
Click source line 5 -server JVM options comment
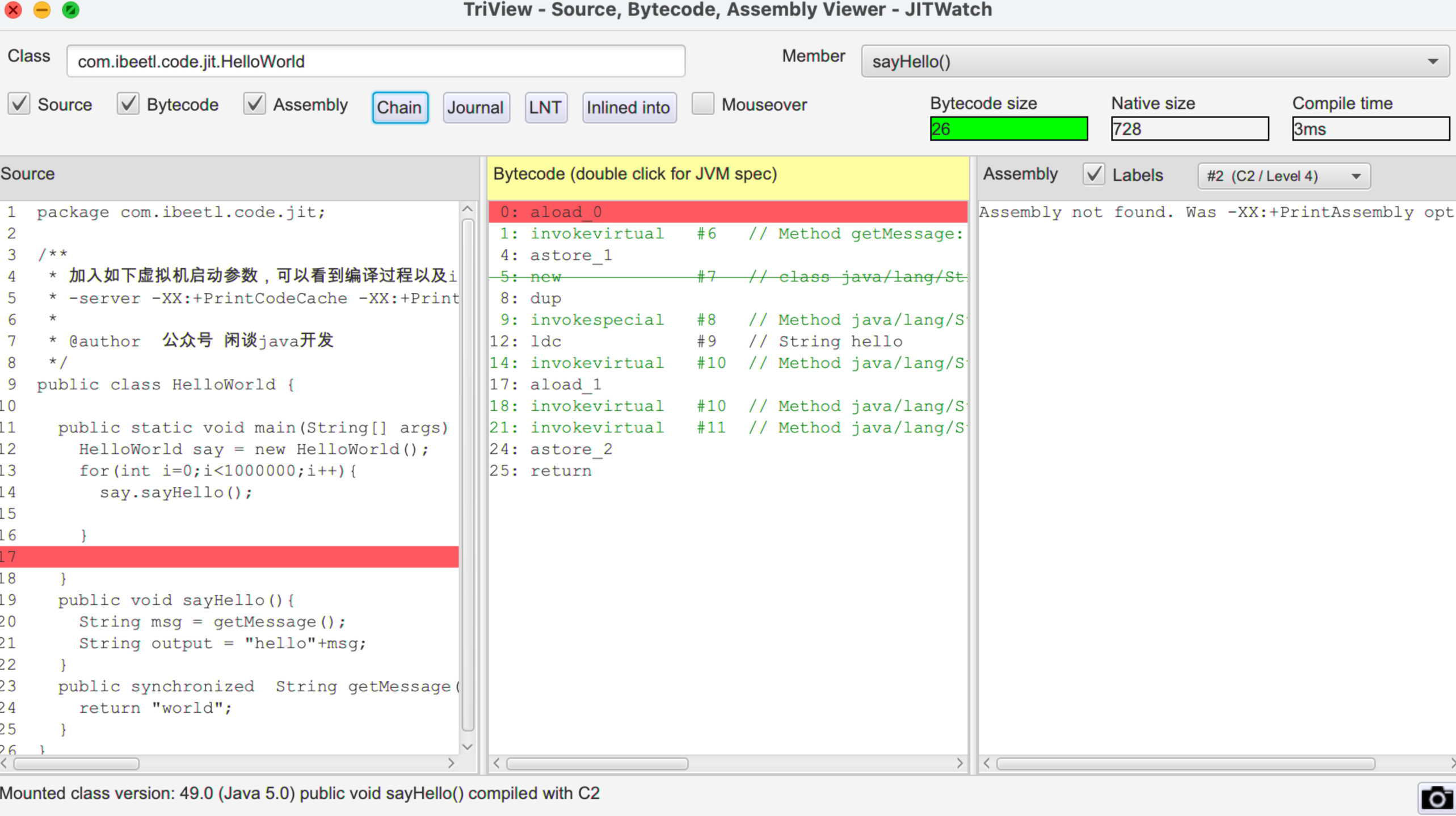[229, 298]
